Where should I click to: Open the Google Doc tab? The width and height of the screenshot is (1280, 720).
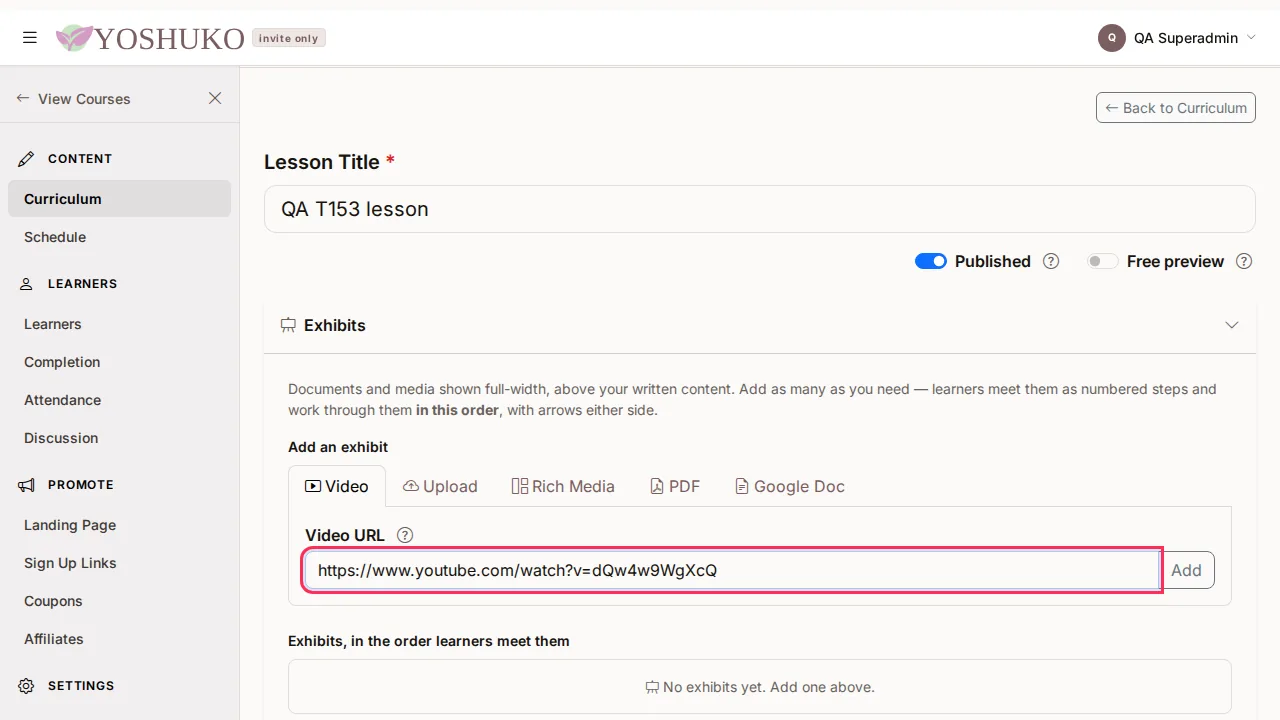point(790,486)
